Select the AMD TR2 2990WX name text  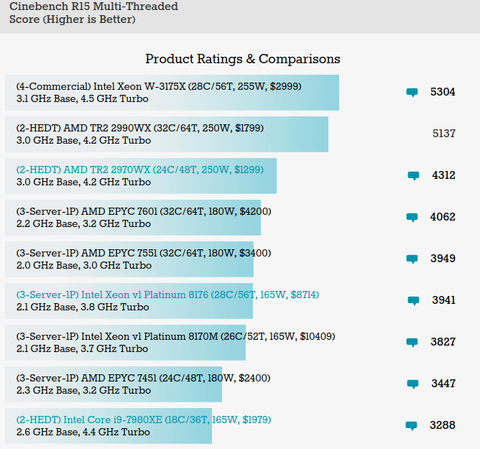click(x=140, y=128)
